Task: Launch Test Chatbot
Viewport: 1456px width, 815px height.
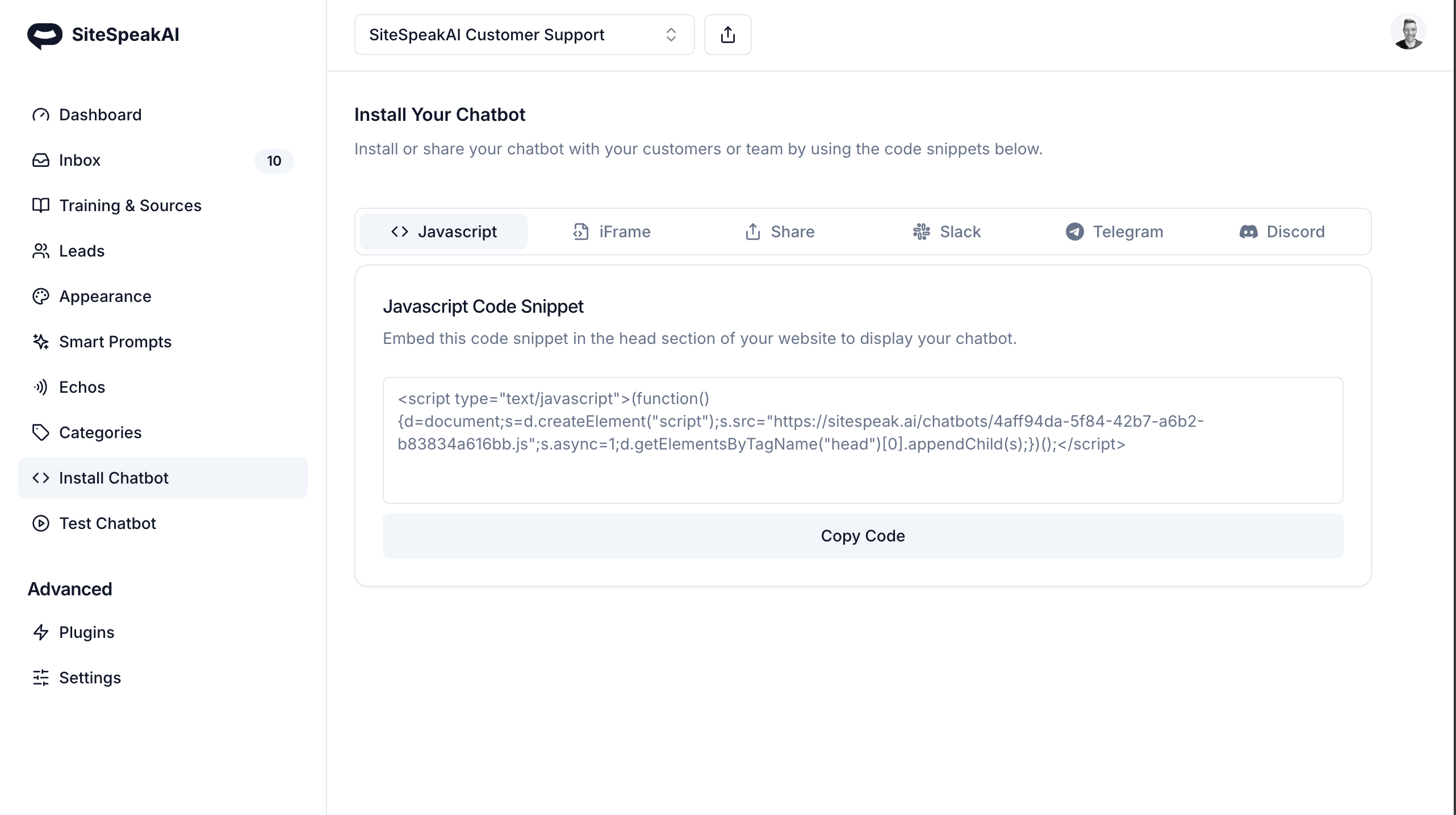Action: point(107,523)
